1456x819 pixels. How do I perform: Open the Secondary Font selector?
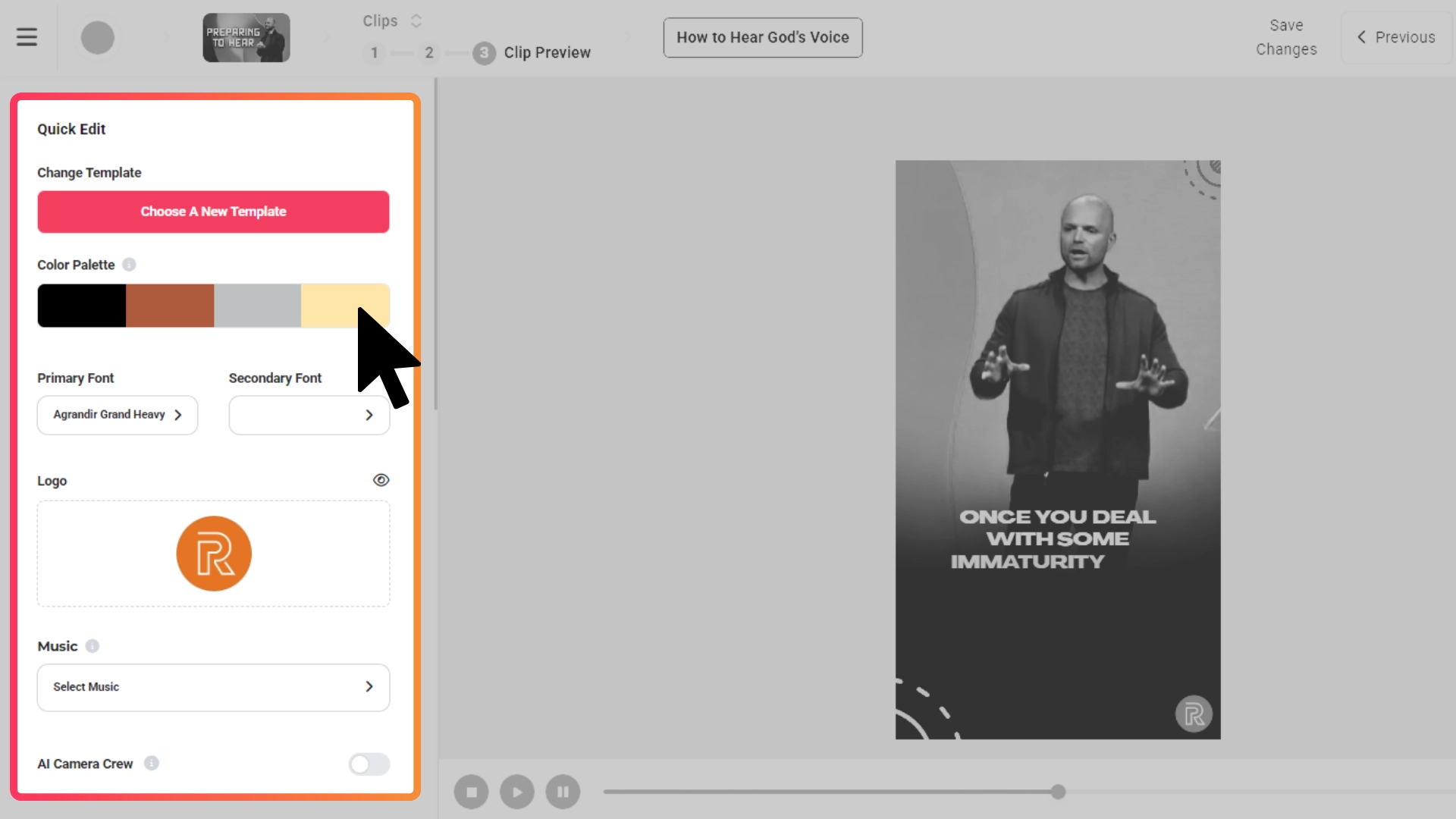[309, 416]
